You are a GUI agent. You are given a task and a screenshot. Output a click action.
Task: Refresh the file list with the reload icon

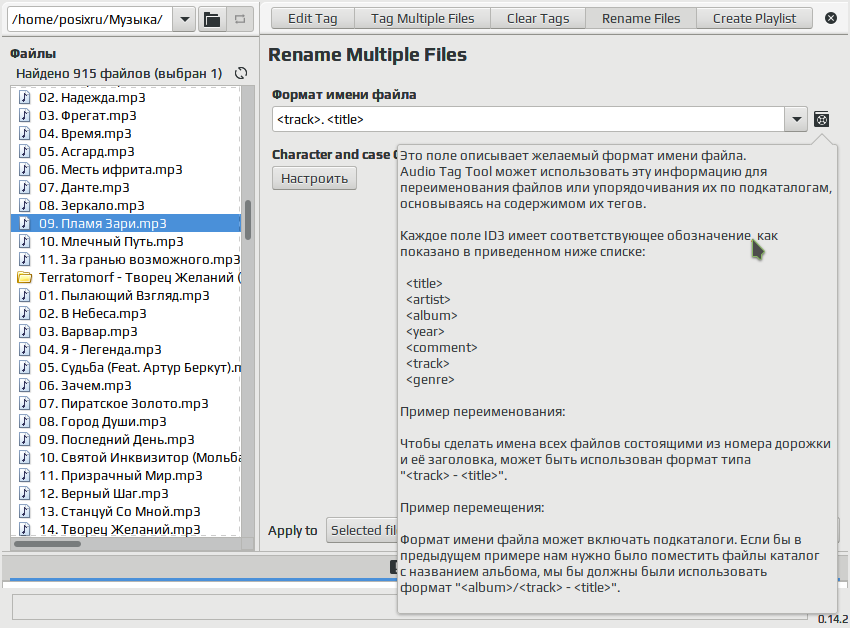coord(241,73)
